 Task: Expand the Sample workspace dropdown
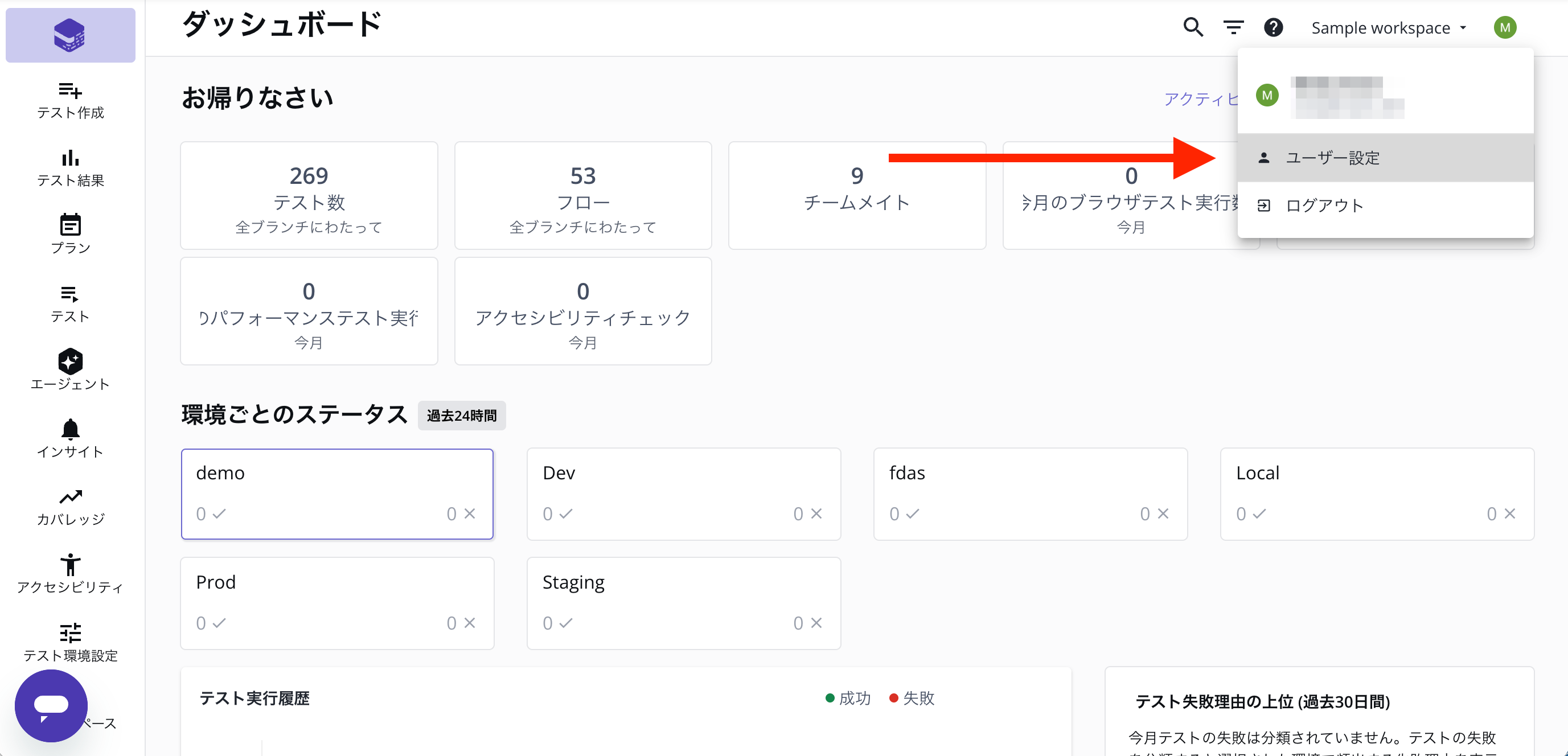coord(1389,28)
